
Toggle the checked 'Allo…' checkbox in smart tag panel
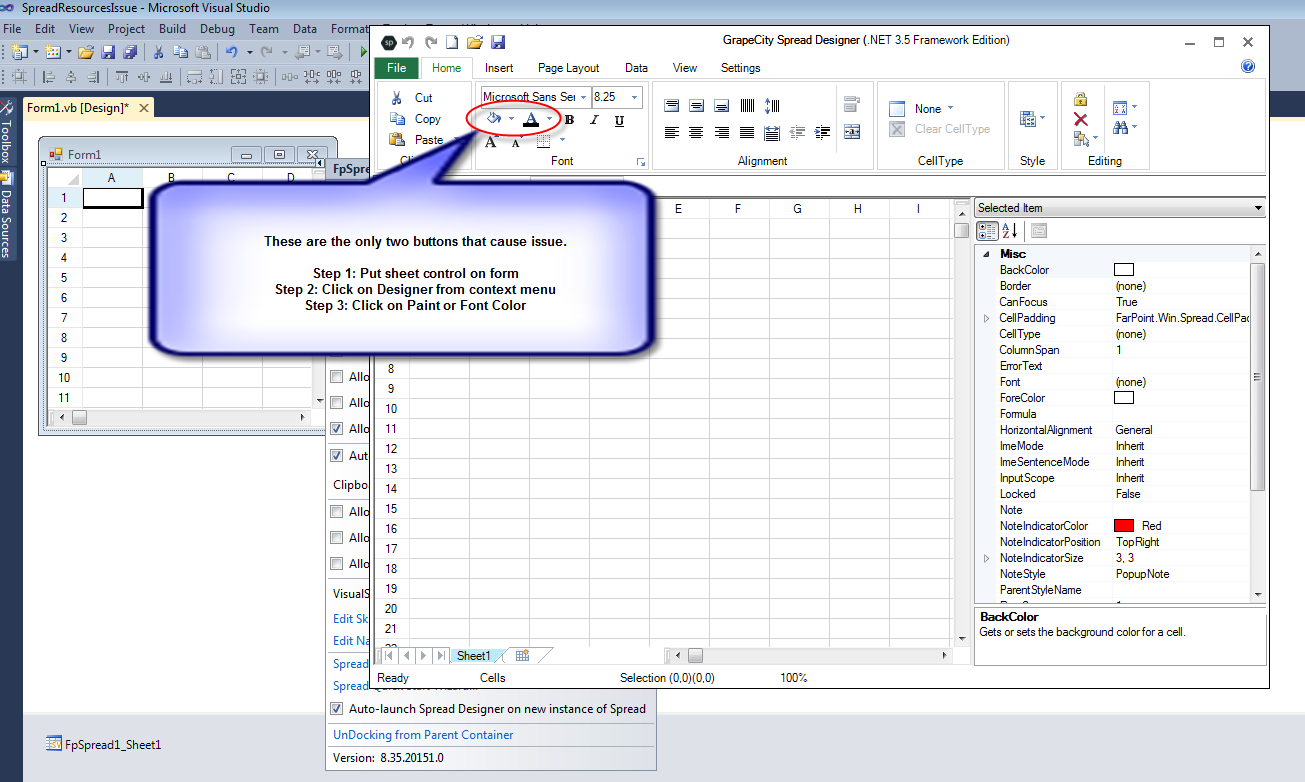click(x=337, y=428)
